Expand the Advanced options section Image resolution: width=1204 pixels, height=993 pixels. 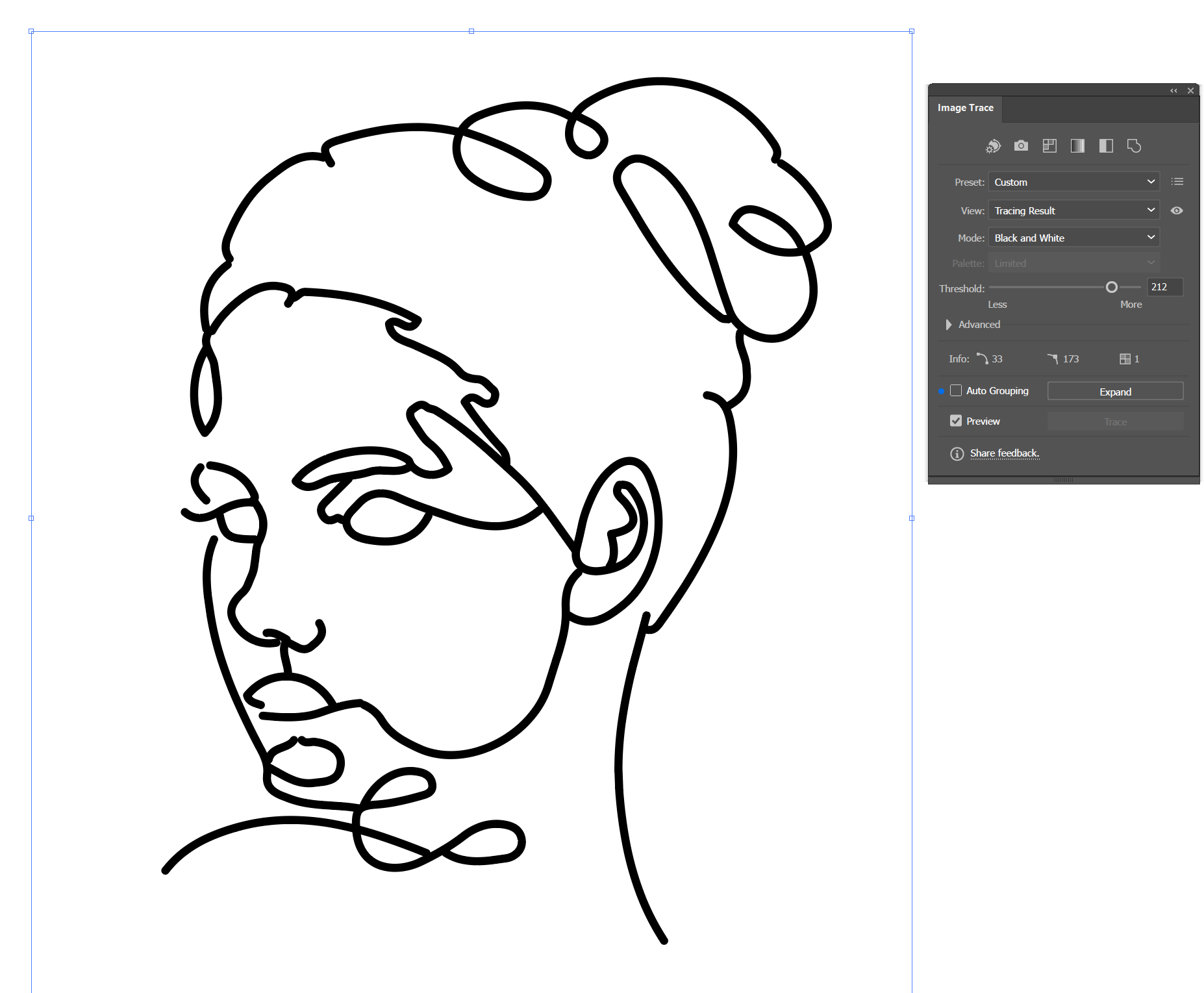974,324
